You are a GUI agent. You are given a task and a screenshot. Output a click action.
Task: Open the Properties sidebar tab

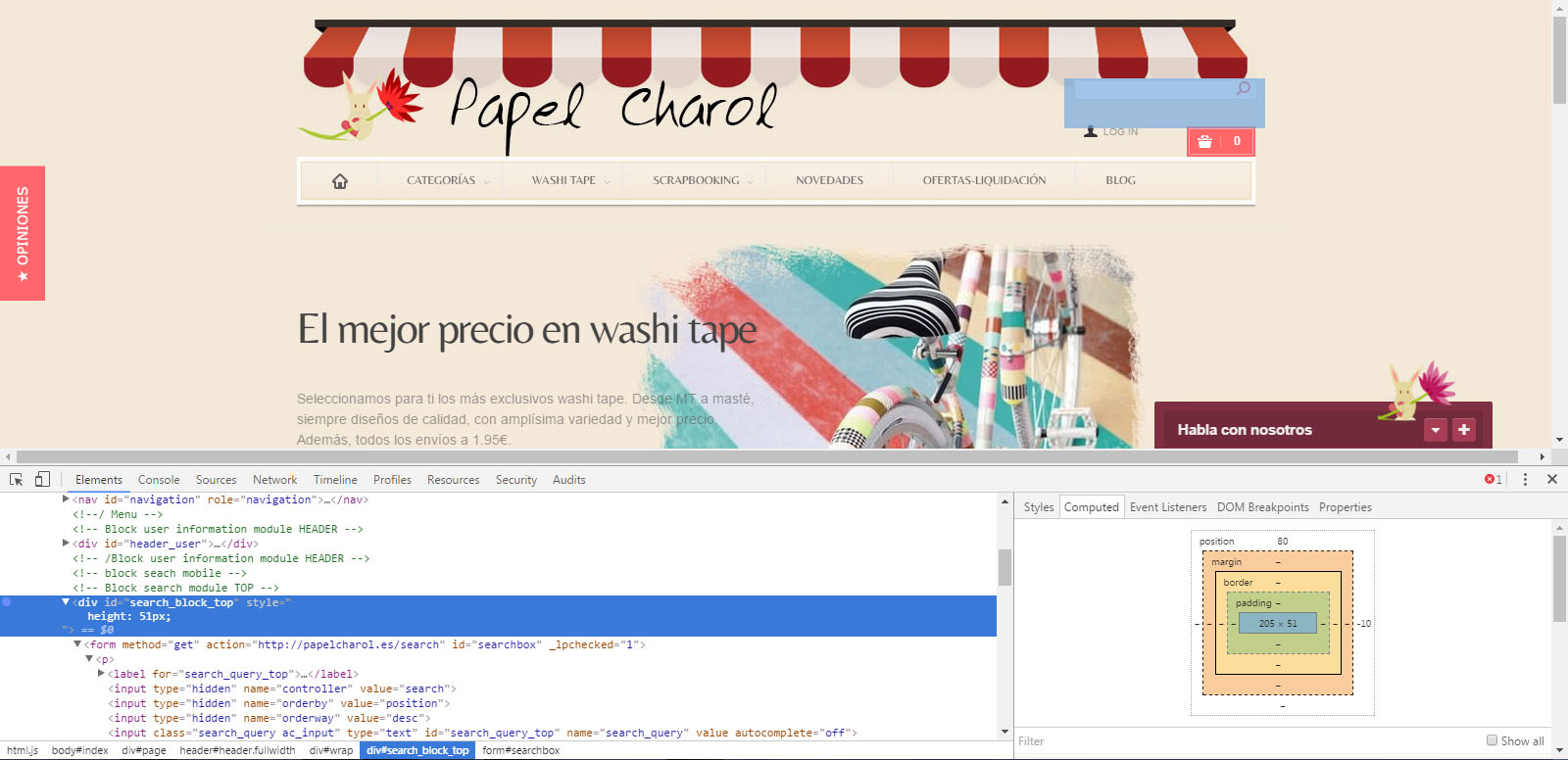[1346, 507]
